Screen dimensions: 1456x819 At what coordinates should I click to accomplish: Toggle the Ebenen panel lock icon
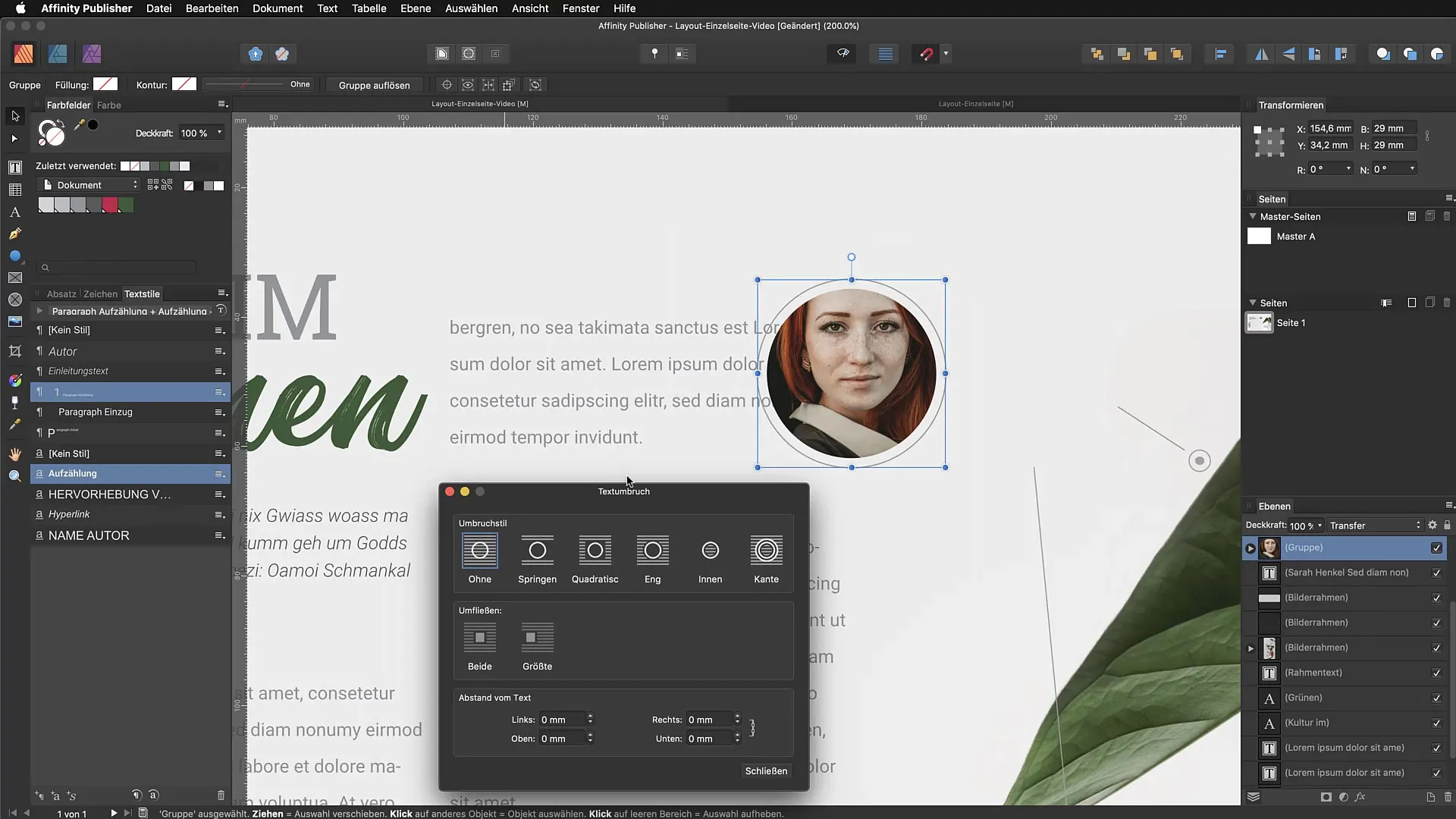(1447, 525)
